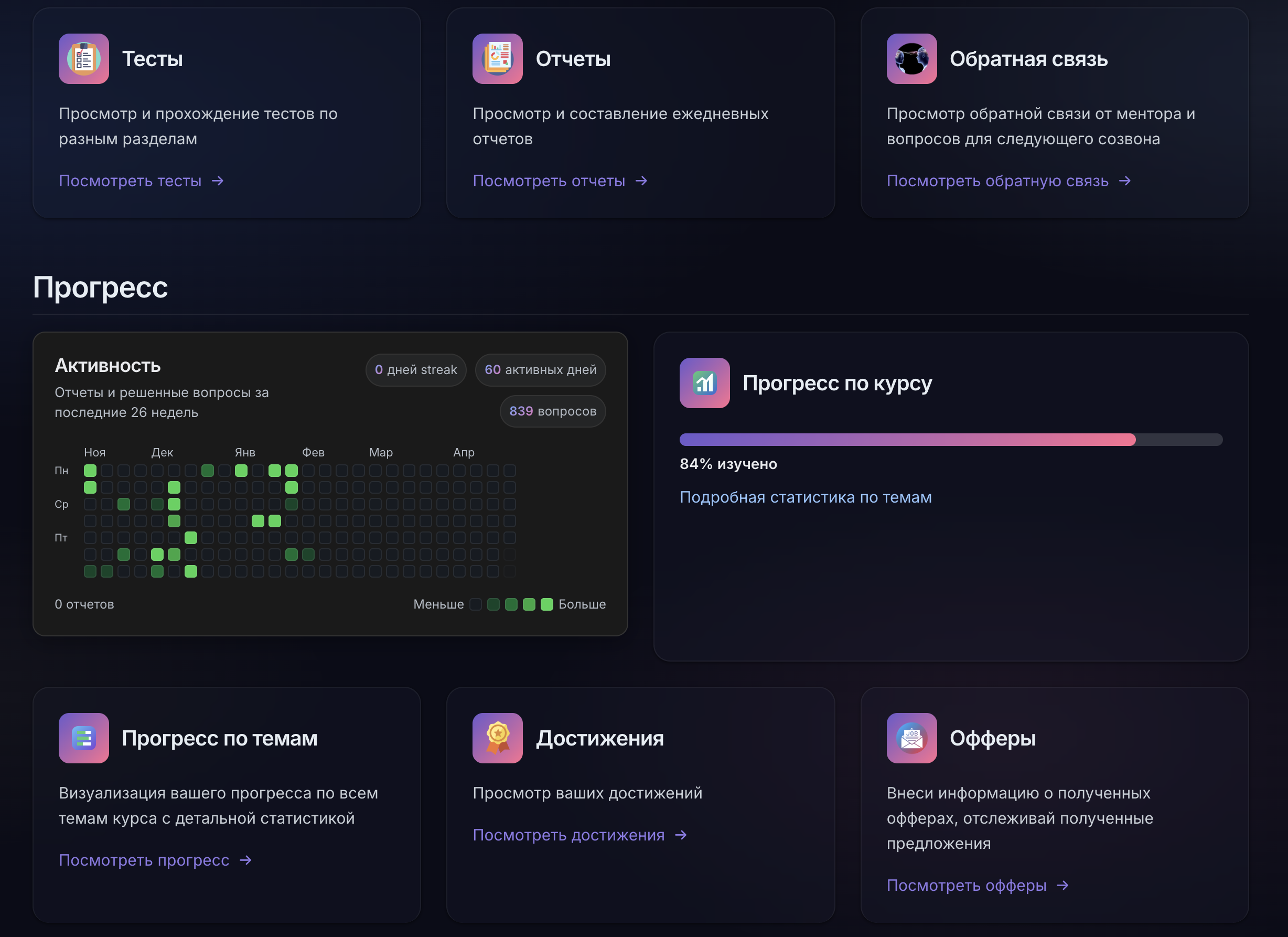Click the Прогресс по темам icon
The height and width of the screenshot is (937, 1288).
coord(83,738)
